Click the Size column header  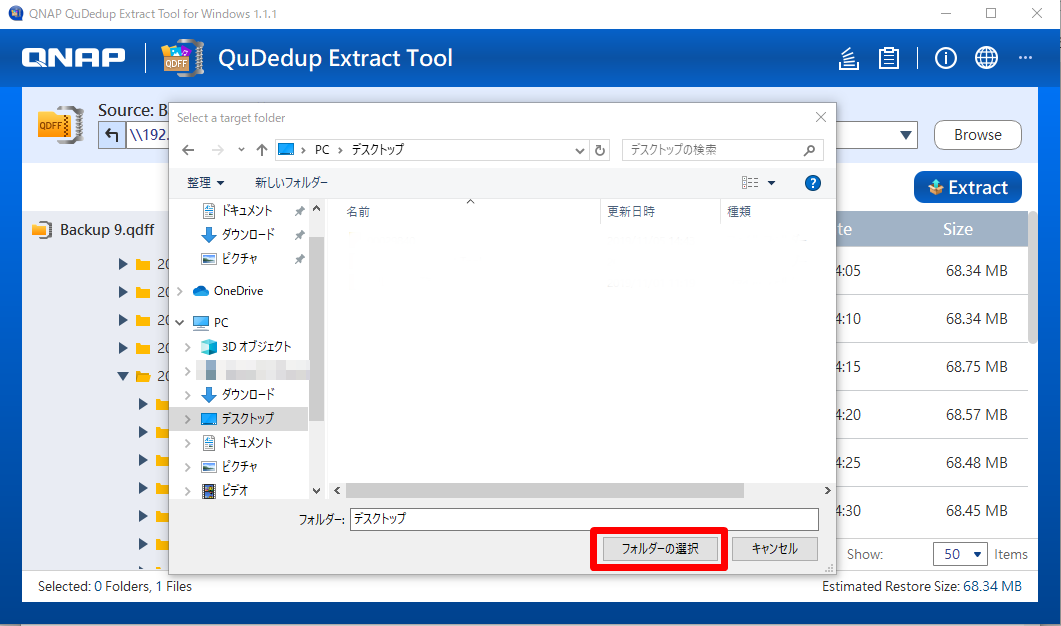tap(957, 229)
